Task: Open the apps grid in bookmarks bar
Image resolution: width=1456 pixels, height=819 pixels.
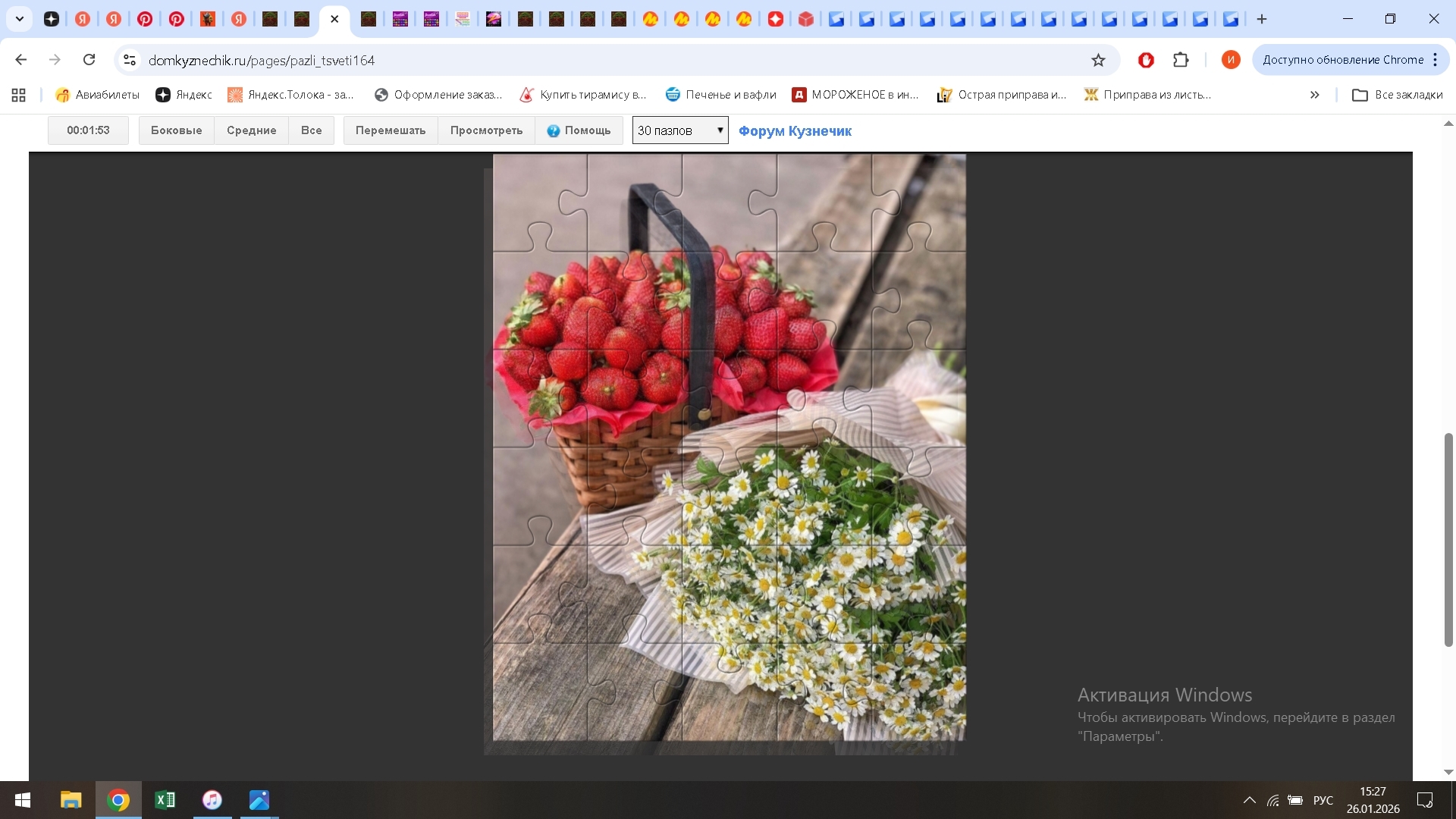Action: click(x=19, y=95)
